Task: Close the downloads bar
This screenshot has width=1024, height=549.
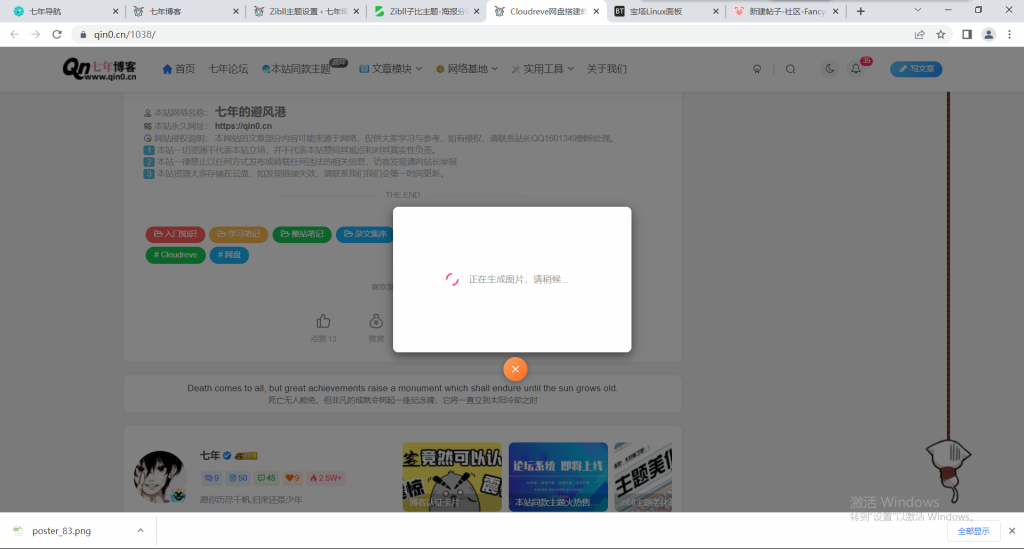Action: (x=1012, y=531)
